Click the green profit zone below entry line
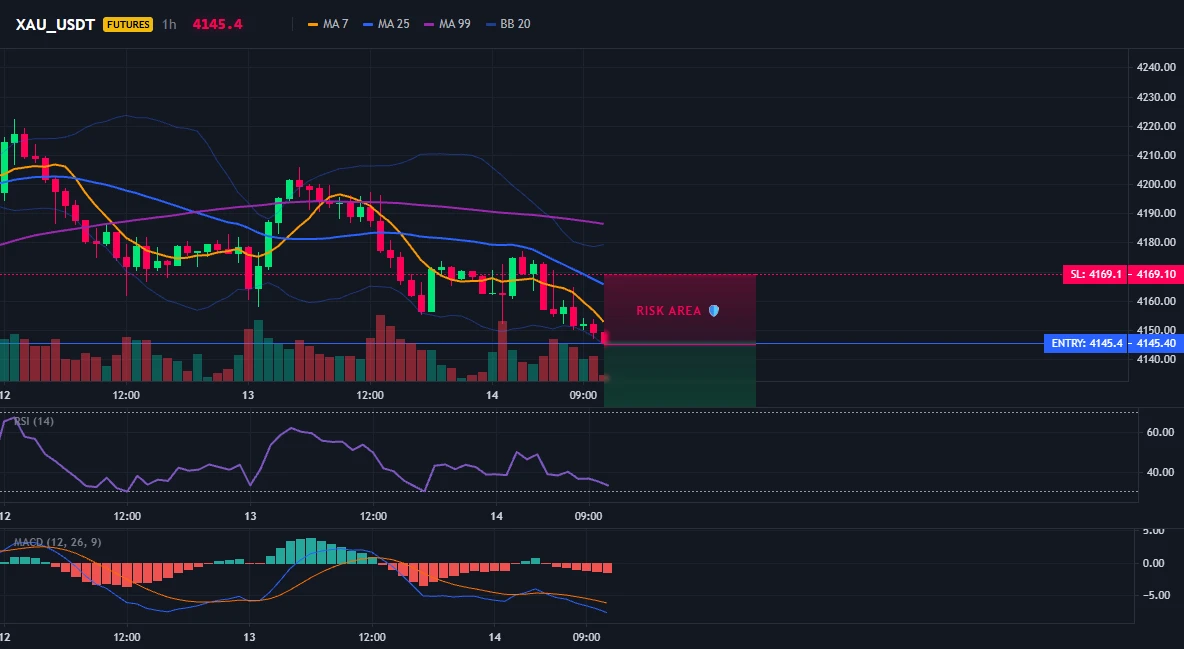The height and width of the screenshot is (649, 1184). click(x=680, y=375)
